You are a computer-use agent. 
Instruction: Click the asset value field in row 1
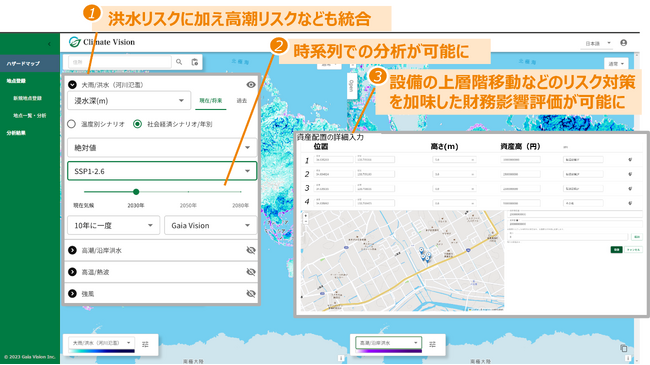pyautogui.click(x=520, y=159)
